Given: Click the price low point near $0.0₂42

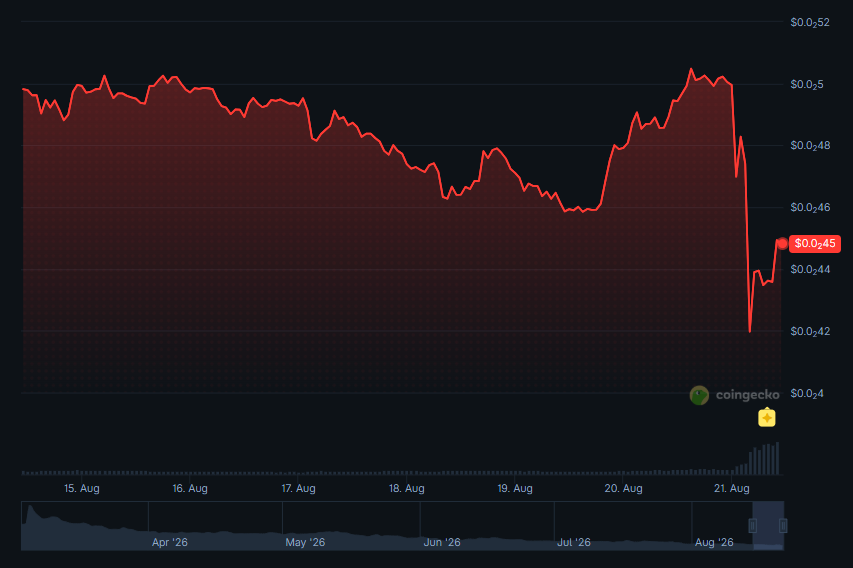Looking at the screenshot, I should [x=750, y=329].
